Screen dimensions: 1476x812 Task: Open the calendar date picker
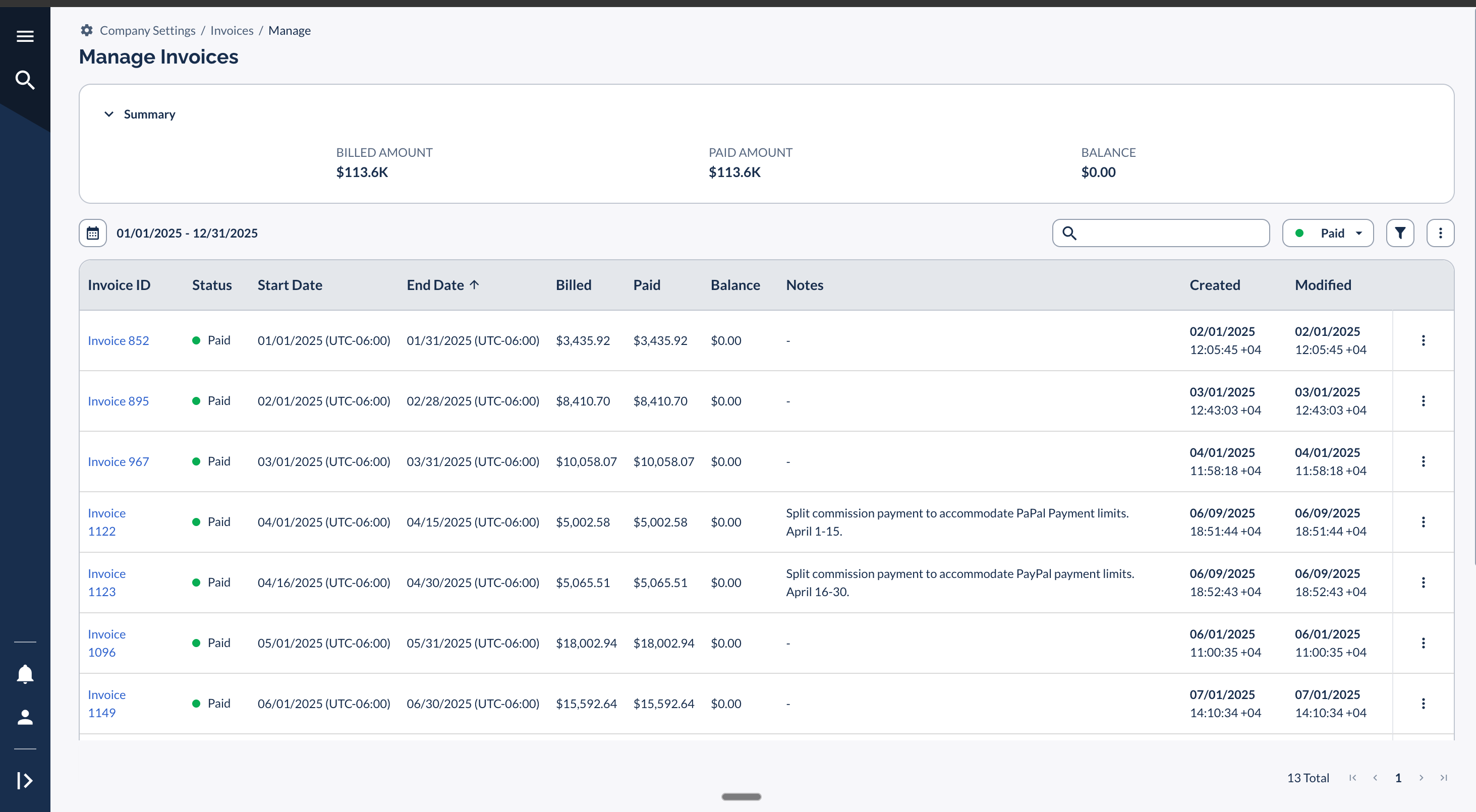point(92,233)
